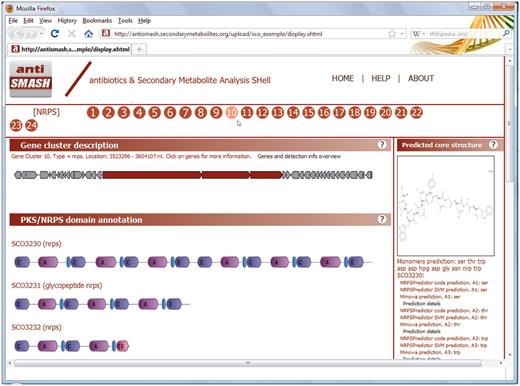Open gene cluster 23
The width and height of the screenshot is (520, 386).
(x=16, y=126)
